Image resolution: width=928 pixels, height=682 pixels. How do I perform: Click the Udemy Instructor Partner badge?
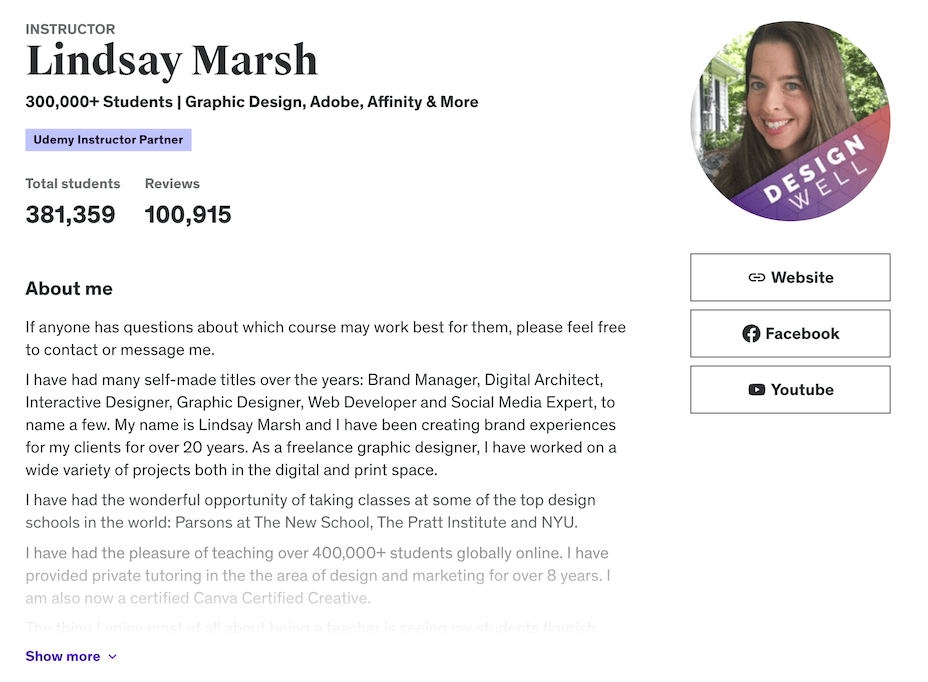click(108, 140)
